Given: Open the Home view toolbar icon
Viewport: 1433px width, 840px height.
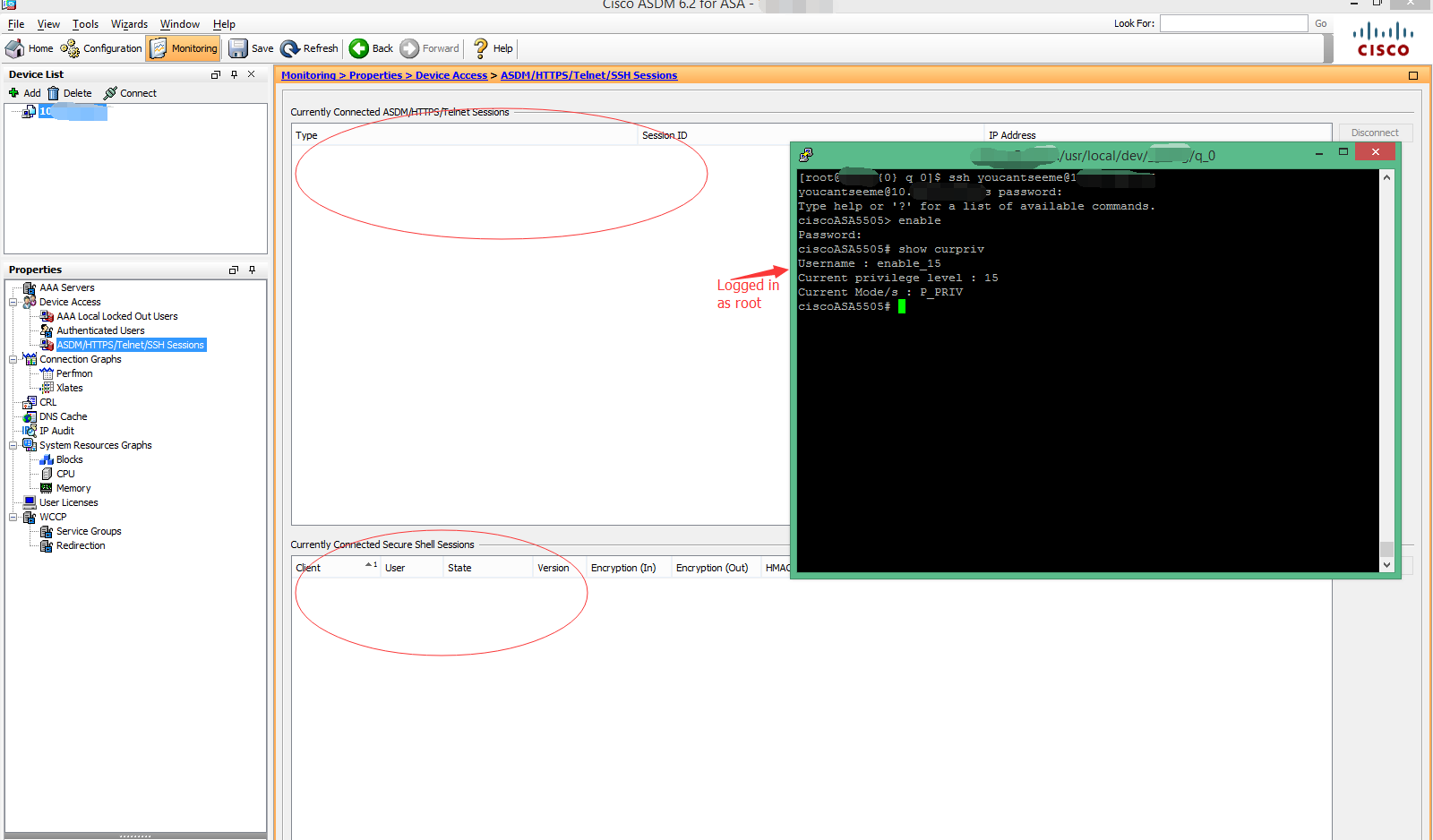Looking at the screenshot, I should coord(15,48).
